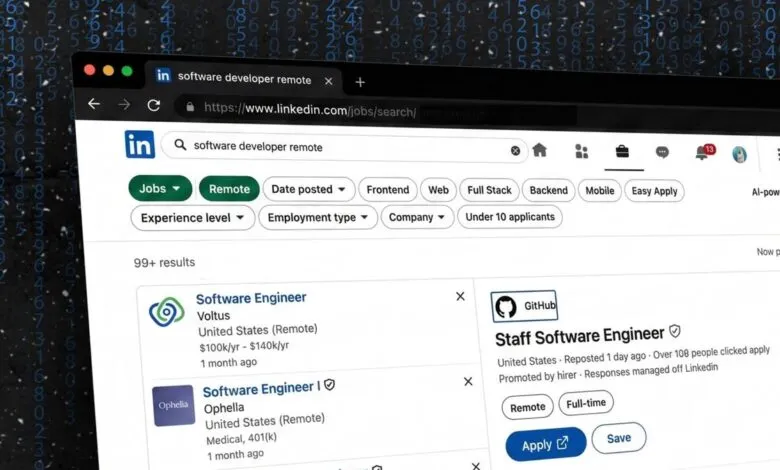
Task: Click the GitHub company logo
Action: click(x=524, y=305)
